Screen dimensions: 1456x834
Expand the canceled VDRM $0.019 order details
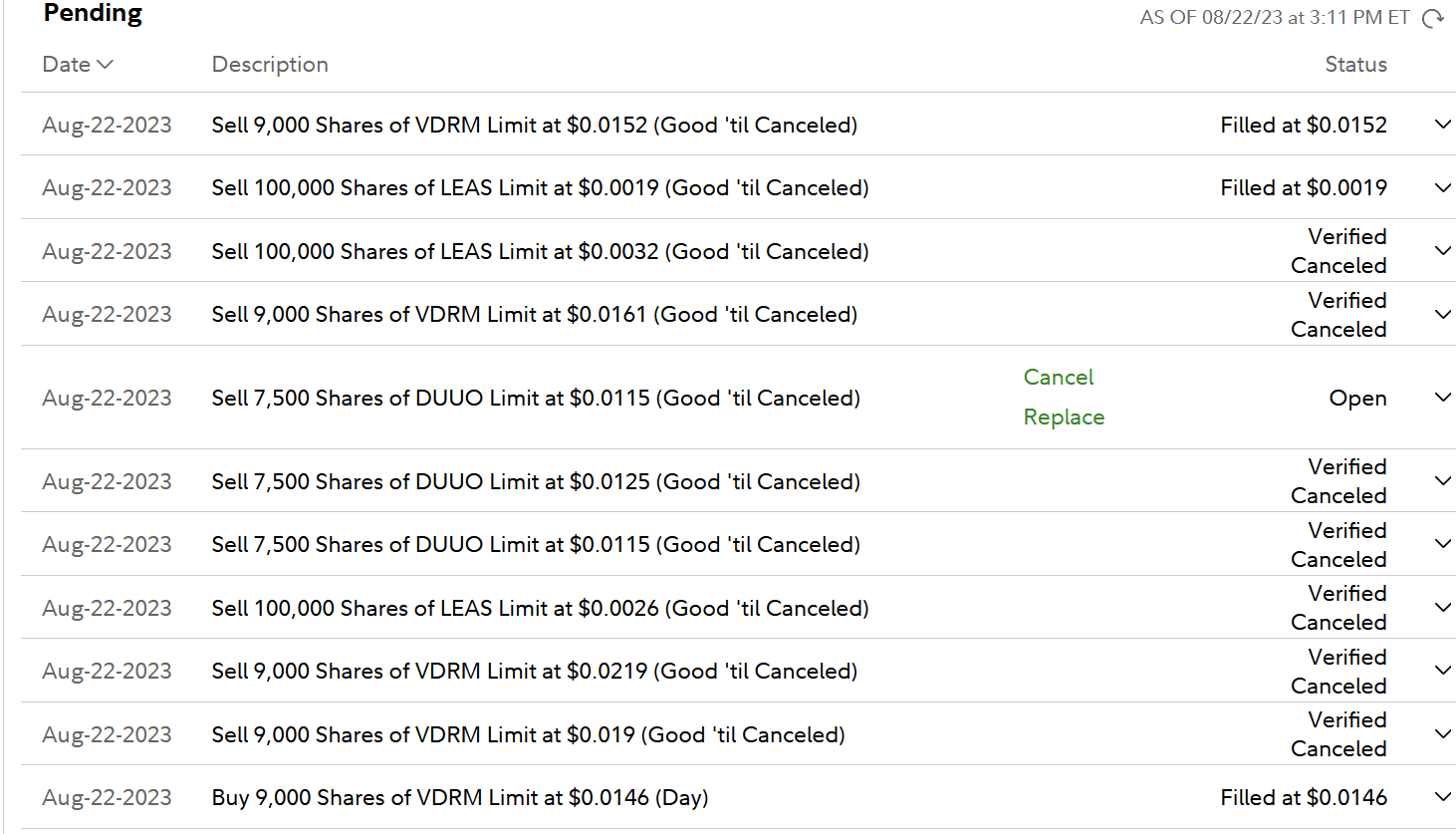click(x=1442, y=734)
